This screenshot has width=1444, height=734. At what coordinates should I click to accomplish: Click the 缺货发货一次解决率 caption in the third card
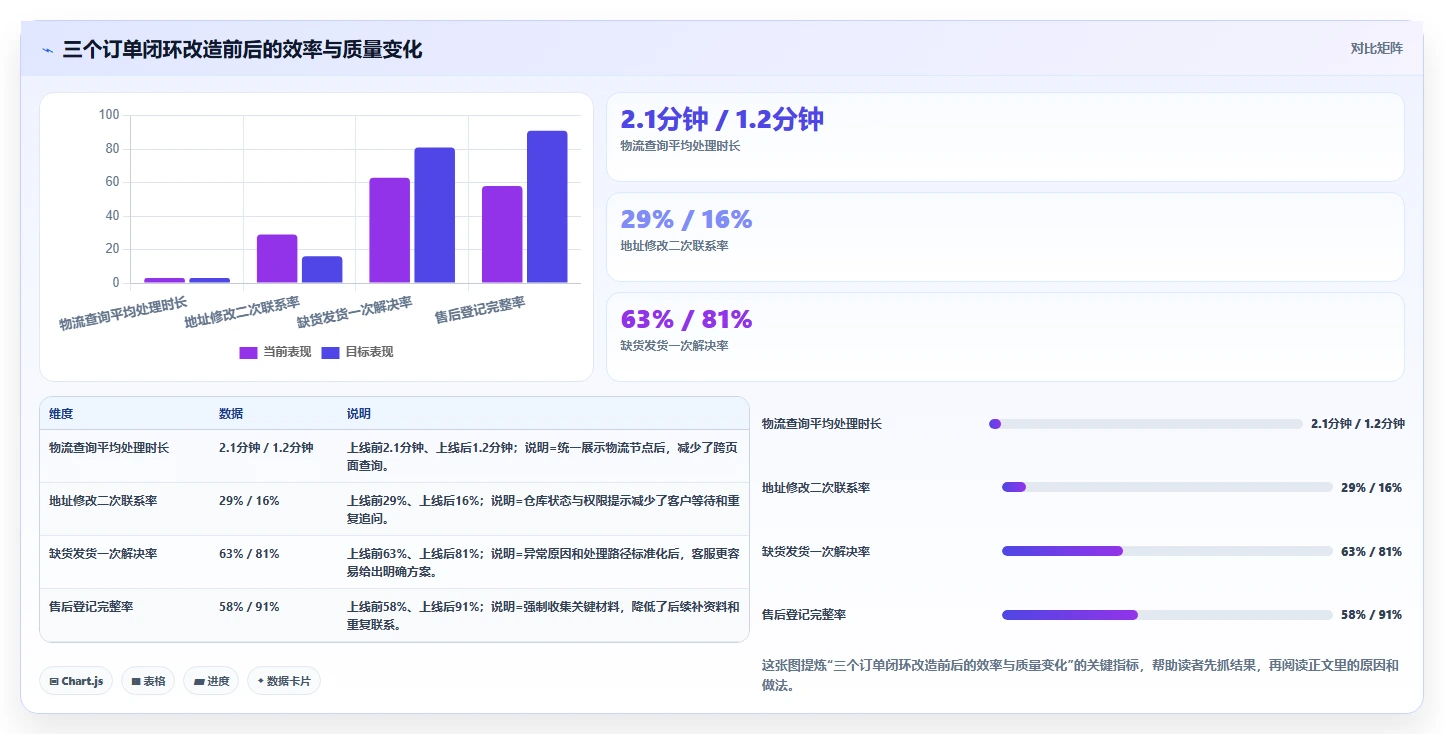pyautogui.click(x=674, y=346)
